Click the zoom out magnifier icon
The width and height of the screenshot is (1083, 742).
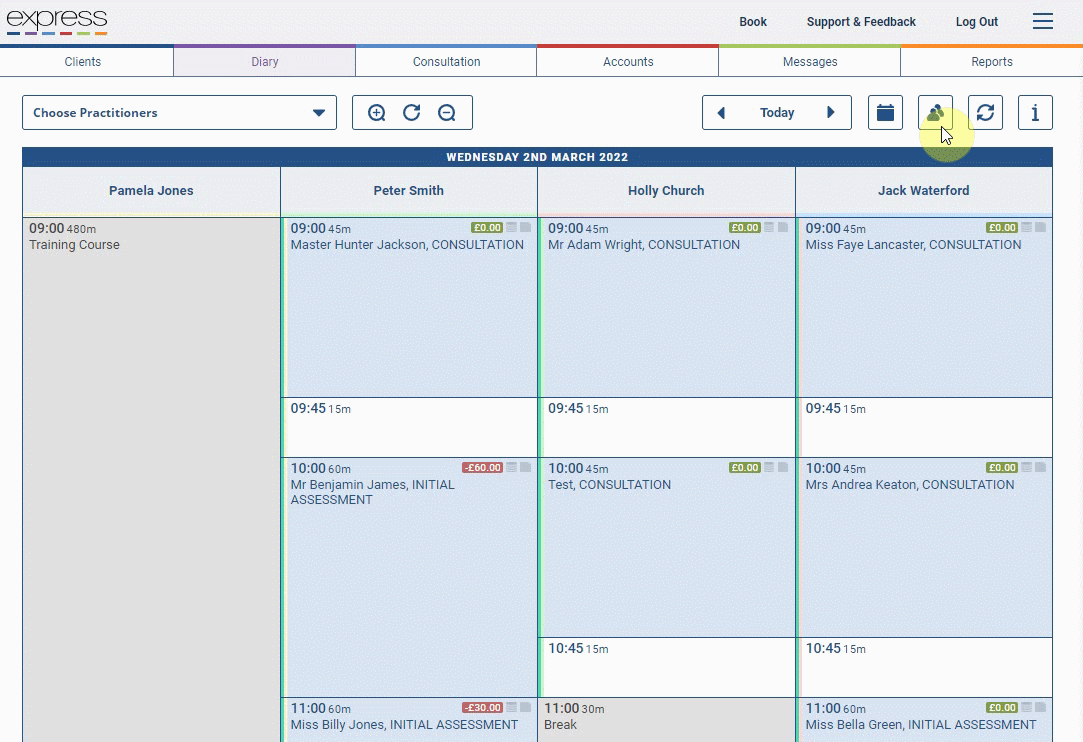(447, 113)
